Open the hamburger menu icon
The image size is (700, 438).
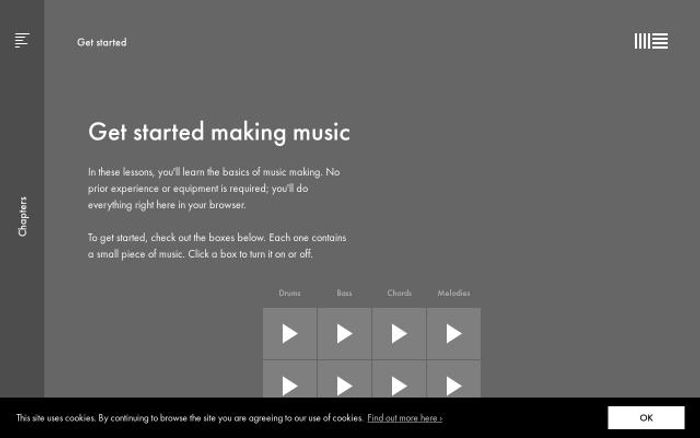coord(22,40)
